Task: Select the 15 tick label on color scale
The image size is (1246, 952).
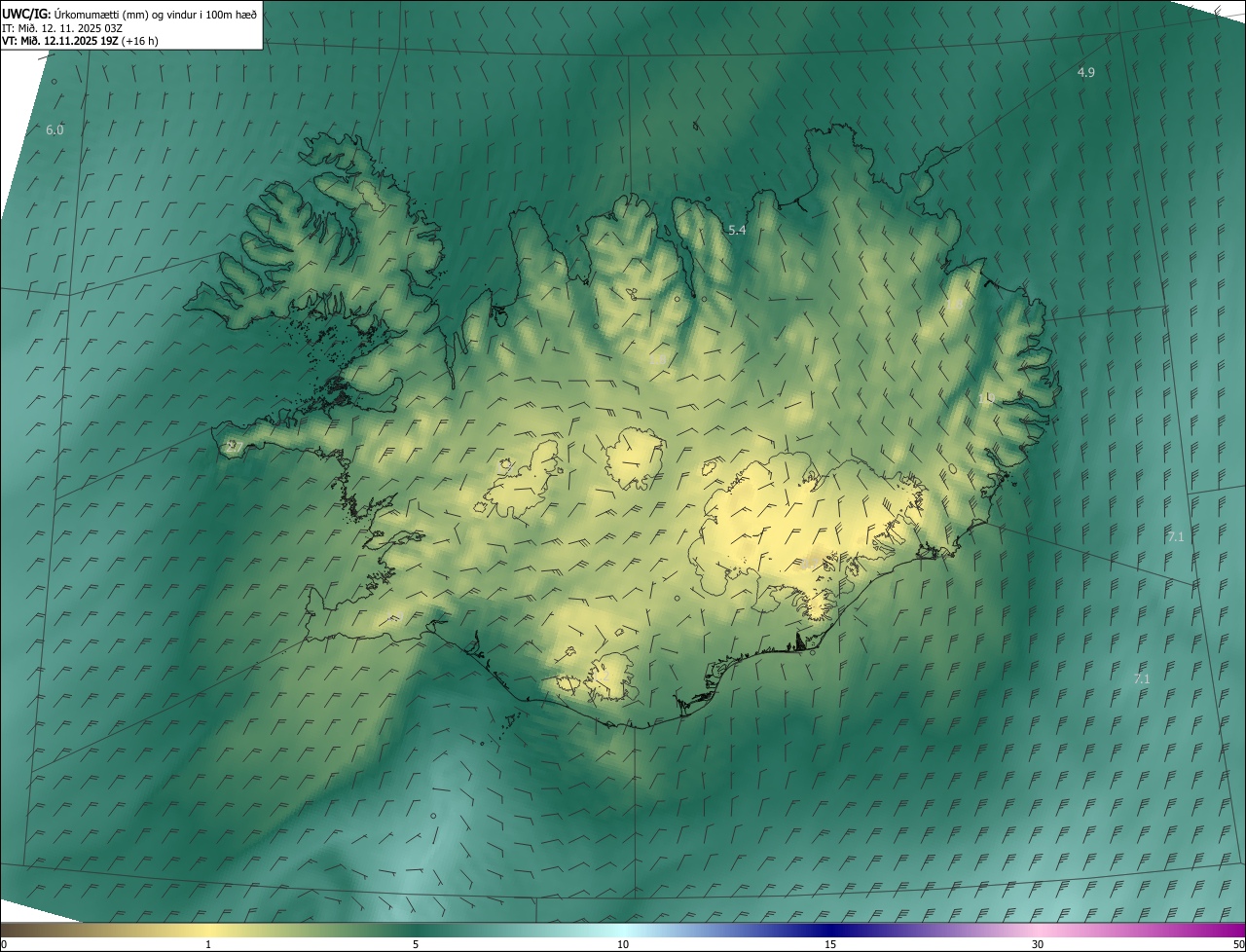Action: (x=830, y=944)
